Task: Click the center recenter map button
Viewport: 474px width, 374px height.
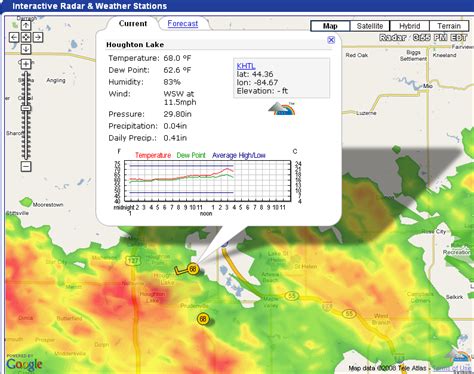Action: point(26,37)
